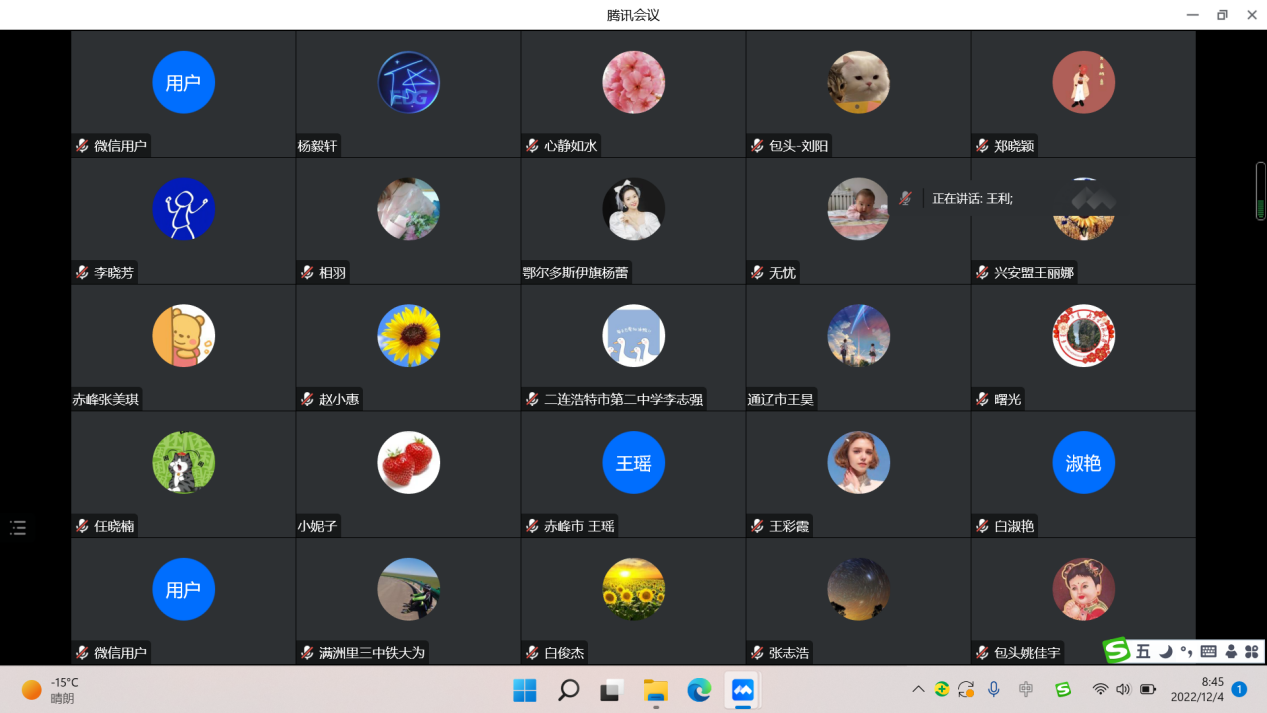Viewport: 1267px width, 713px height.
Task: Select 杨毅轩 participant tile
Action: pos(408,94)
